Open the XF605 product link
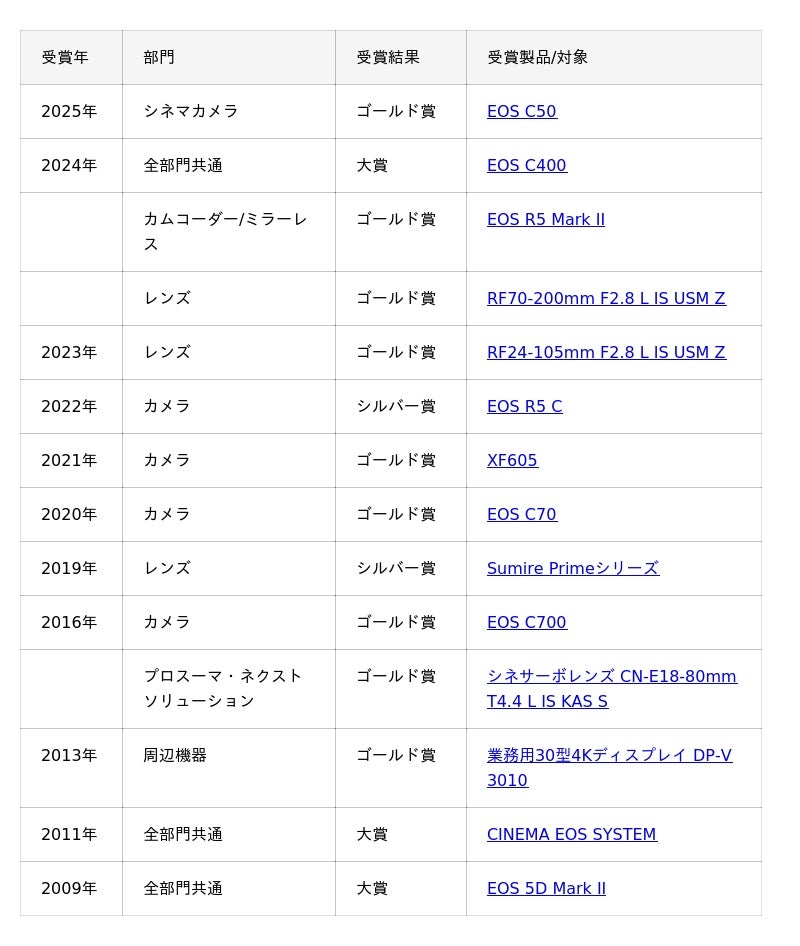The height and width of the screenshot is (946, 800). (x=512, y=460)
